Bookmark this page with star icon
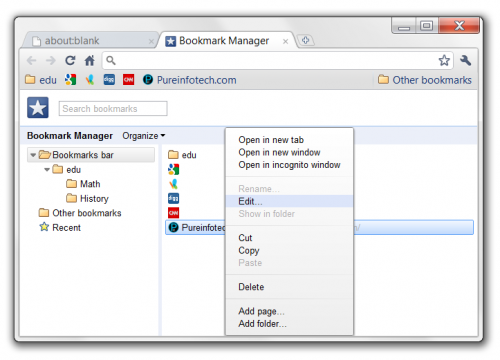The width and height of the screenshot is (500, 360). point(444,61)
